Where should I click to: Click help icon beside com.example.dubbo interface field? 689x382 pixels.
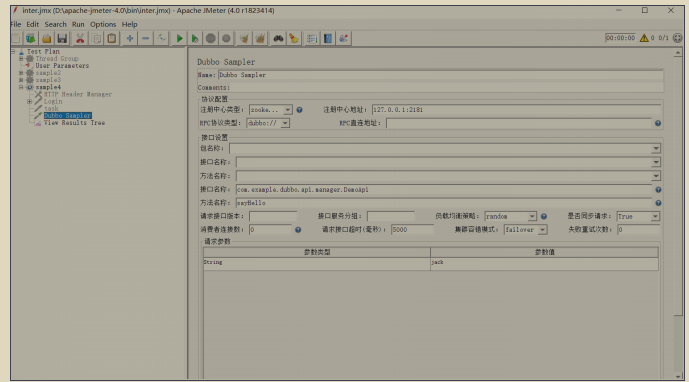pyautogui.click(x=658, y=190)
